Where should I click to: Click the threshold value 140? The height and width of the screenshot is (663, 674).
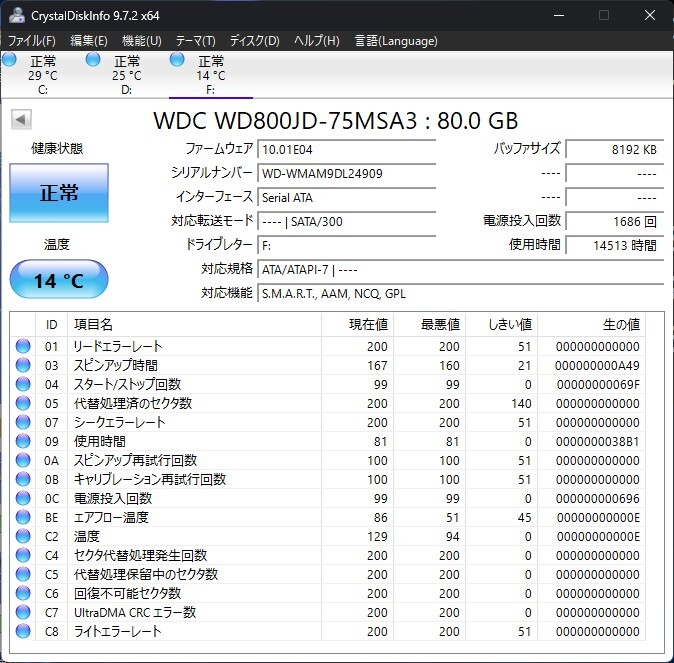521,403
